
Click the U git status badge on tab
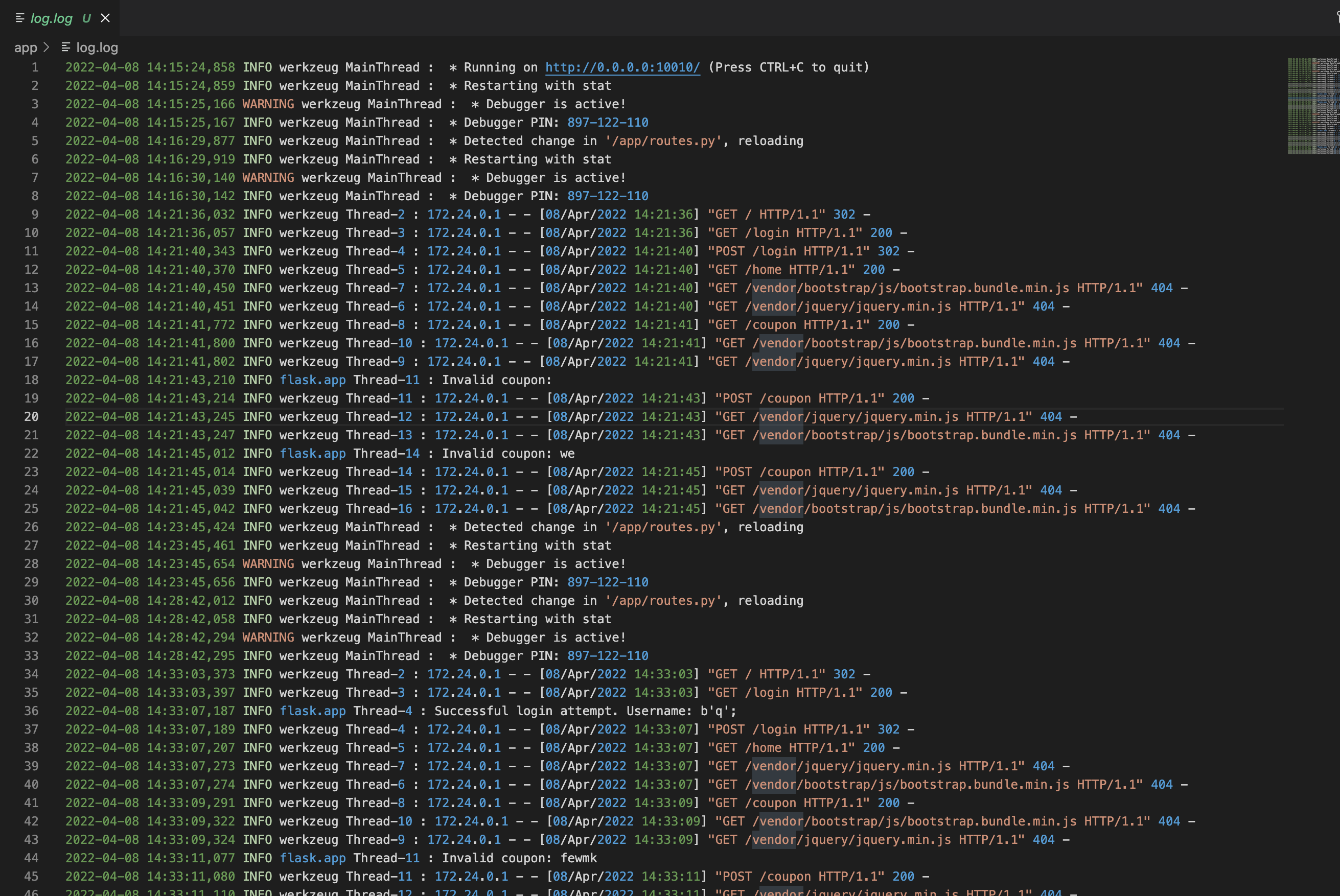(x=86, y=18)
